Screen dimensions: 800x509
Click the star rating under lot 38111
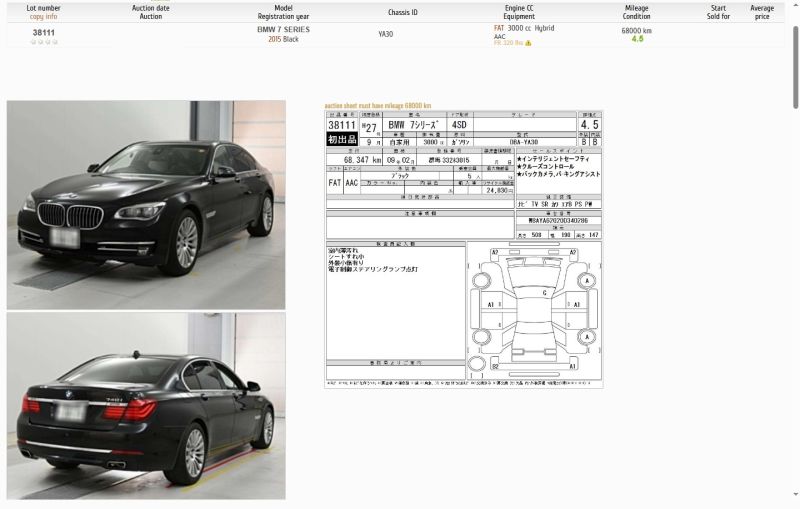44,42
